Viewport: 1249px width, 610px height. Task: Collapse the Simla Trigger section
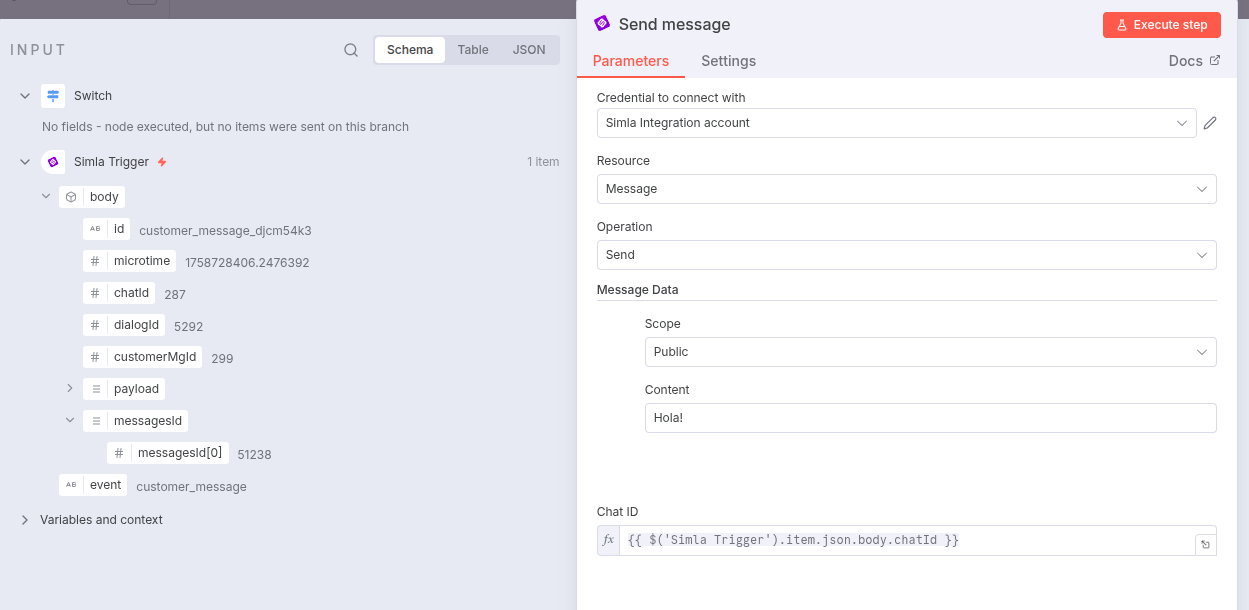point(25,162)
